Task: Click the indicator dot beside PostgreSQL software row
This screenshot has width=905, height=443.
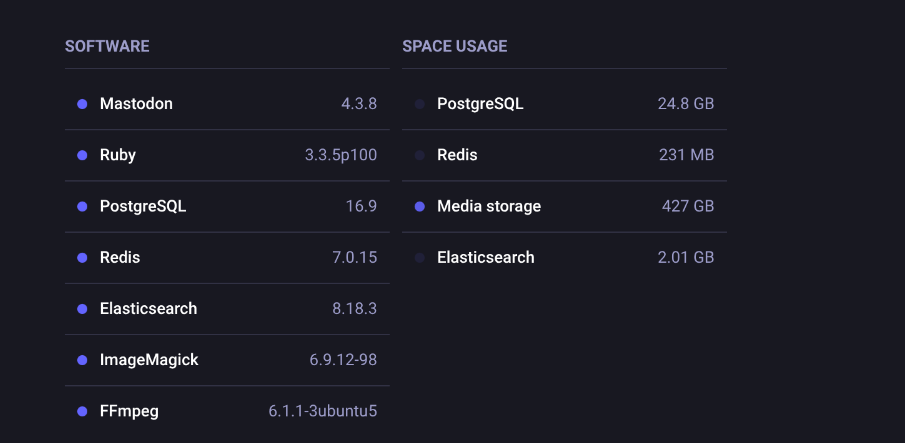Action: 82,207
